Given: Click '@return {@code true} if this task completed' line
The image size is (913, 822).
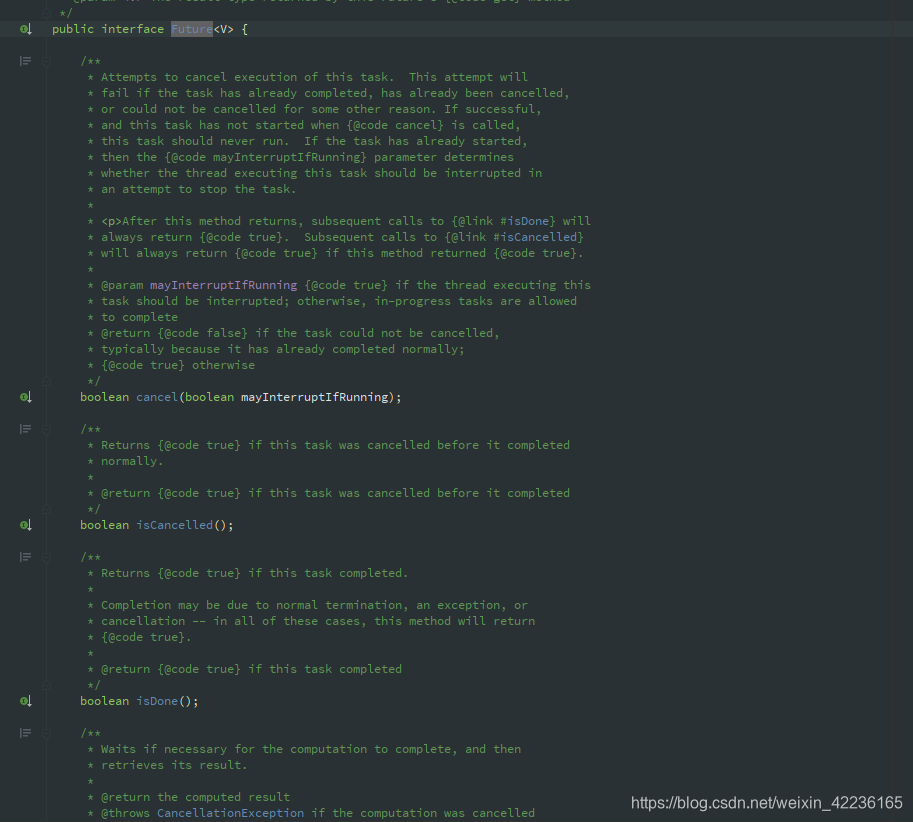Looking at the screenshot, I should pos(251,669).
